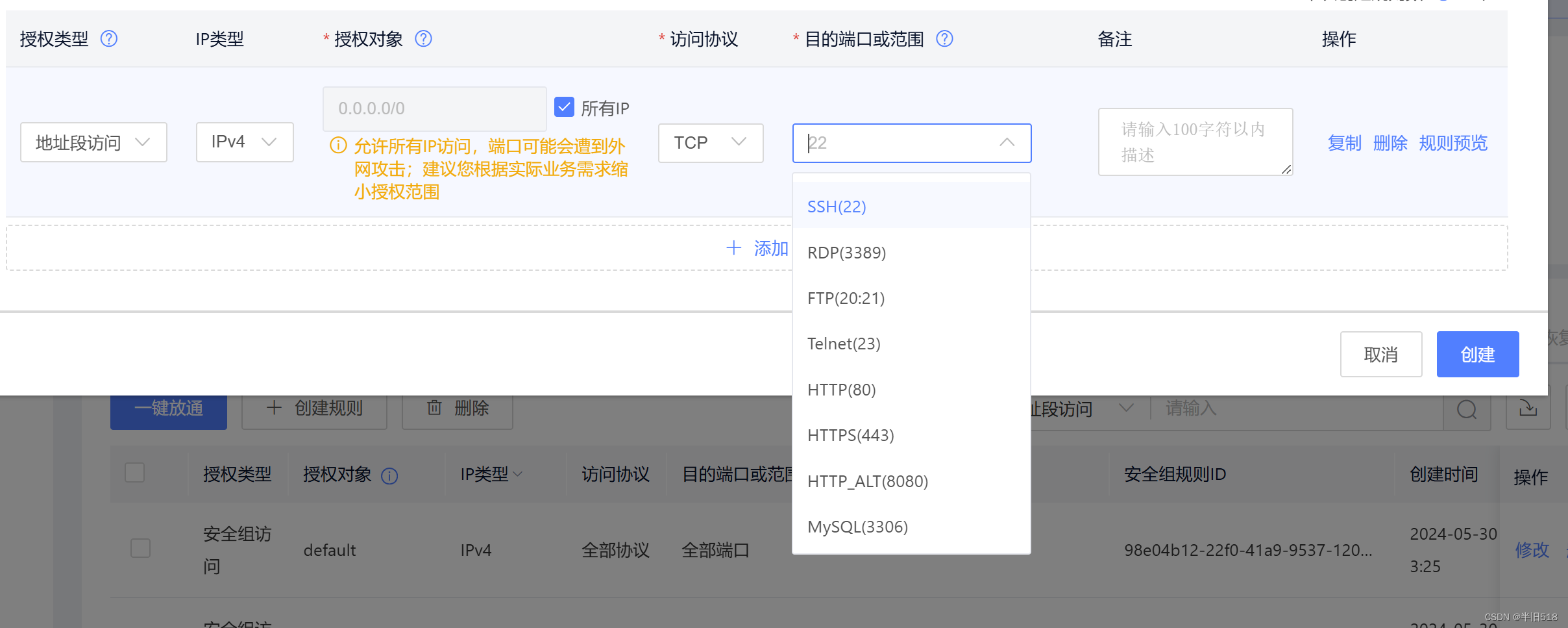Open background 地址段访问 filter dropdown

[1080, 409]
